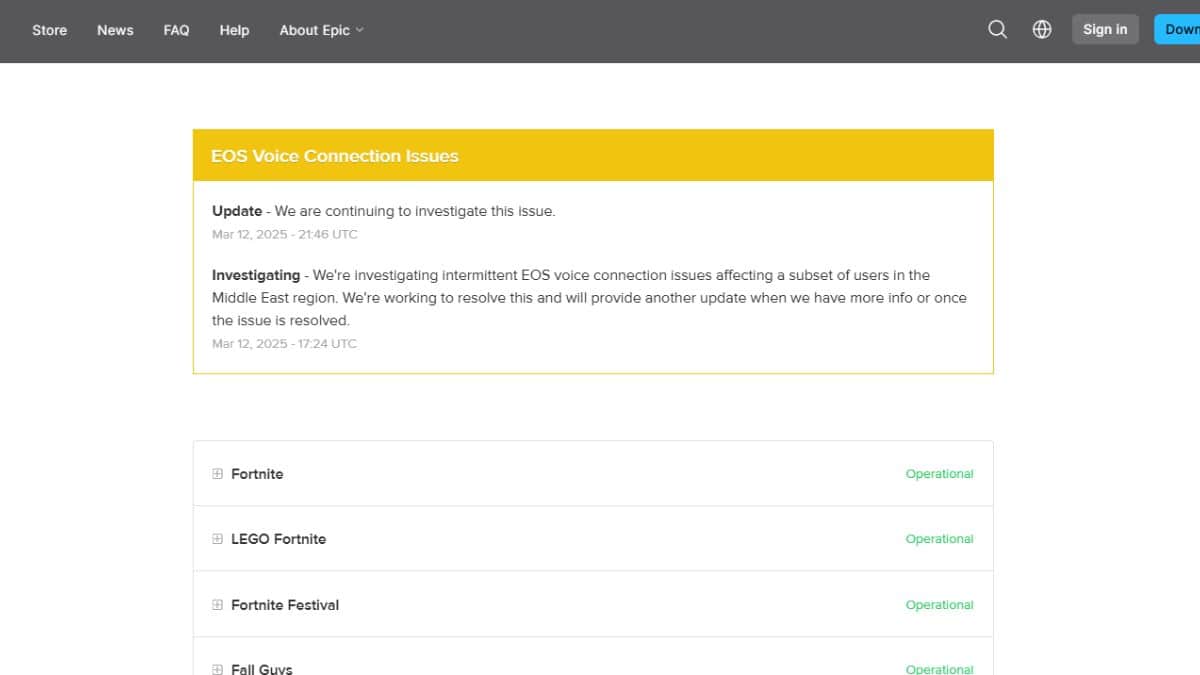Click Operational status in the LEGO Fortnite row
1200x675 pixels.
click(939, 539)
